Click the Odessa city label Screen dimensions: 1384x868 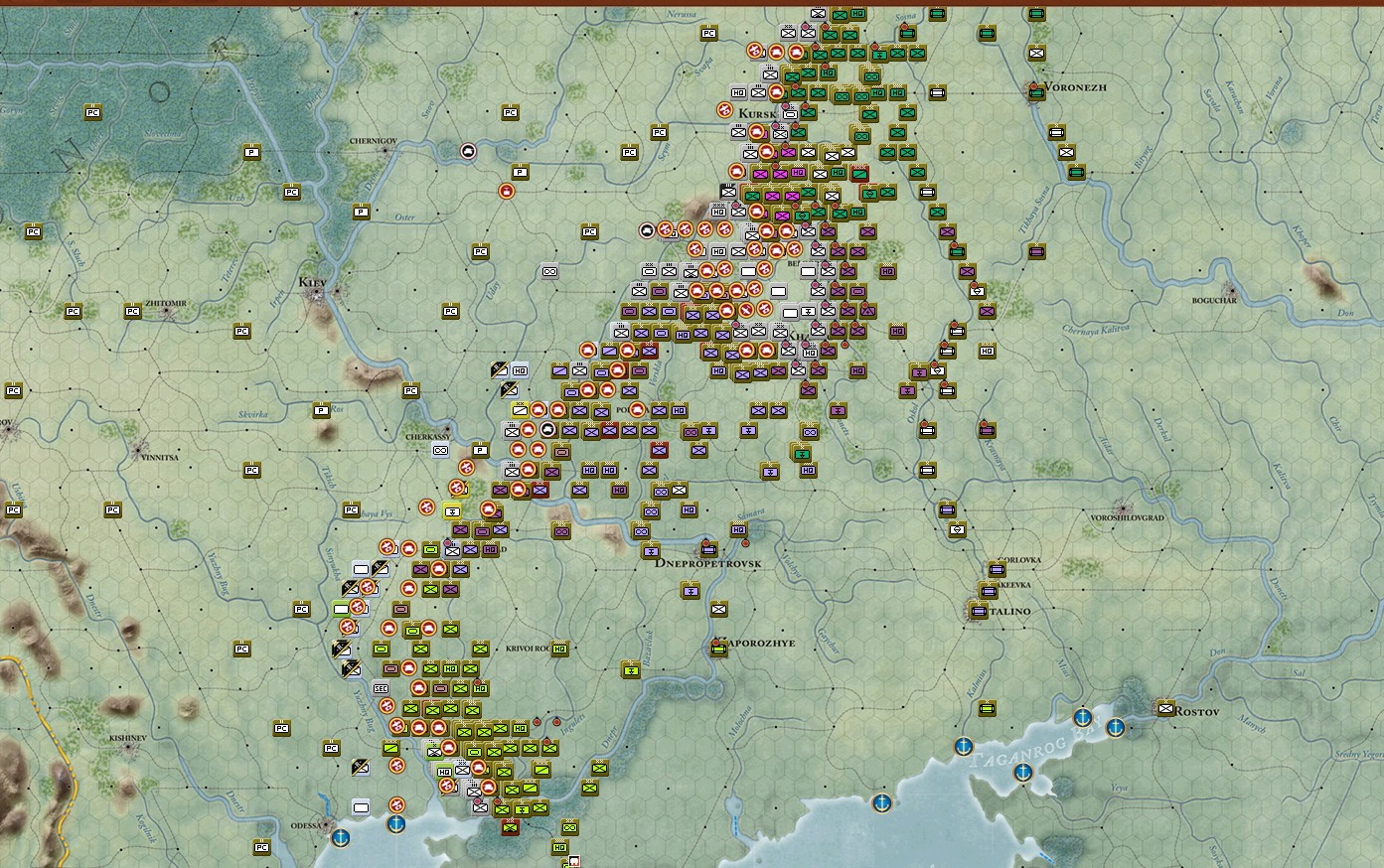[306, 825]
